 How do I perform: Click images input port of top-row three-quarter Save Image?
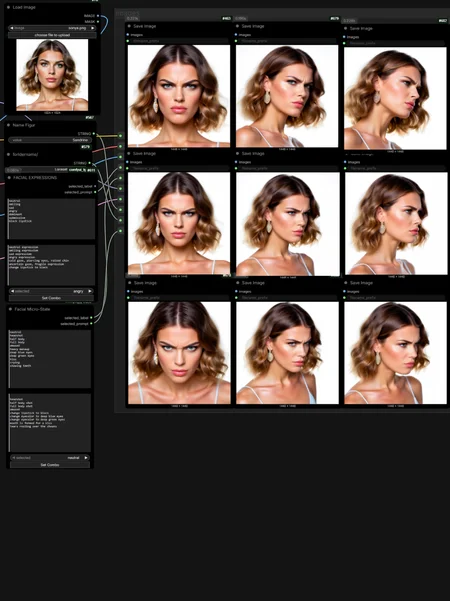[236, 35]
